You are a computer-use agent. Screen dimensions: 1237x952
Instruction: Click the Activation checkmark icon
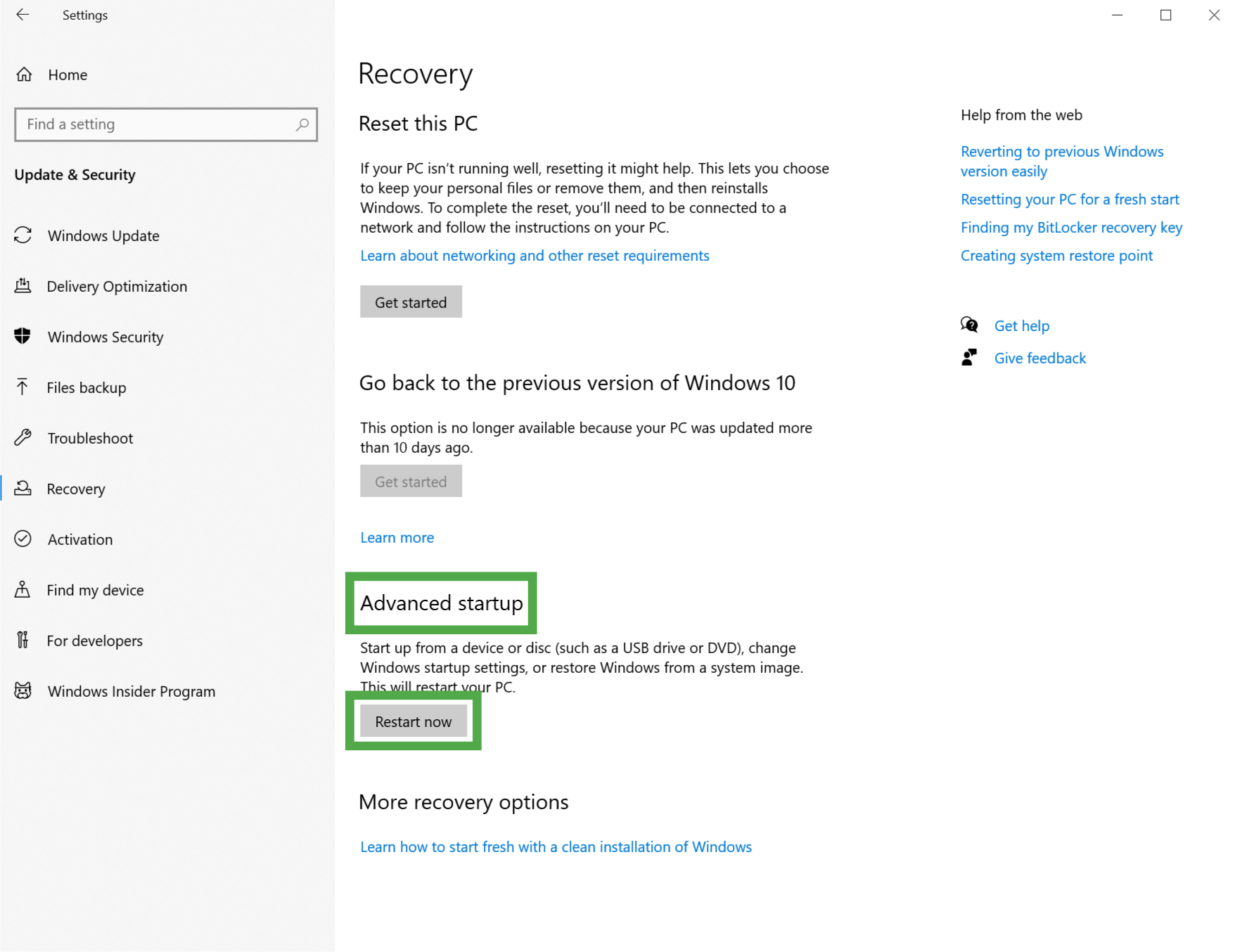23,539
